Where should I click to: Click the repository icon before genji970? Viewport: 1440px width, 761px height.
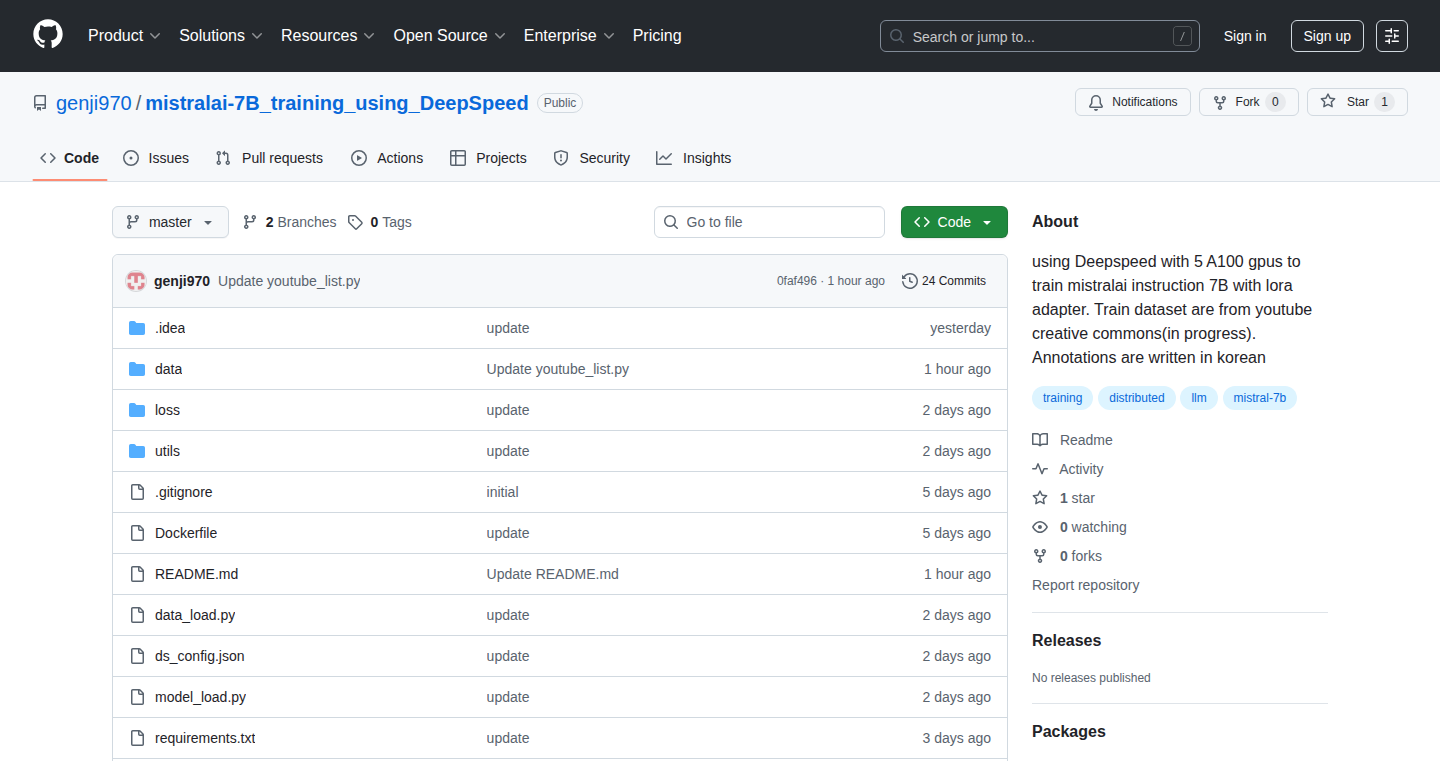[x=40, y=103]
